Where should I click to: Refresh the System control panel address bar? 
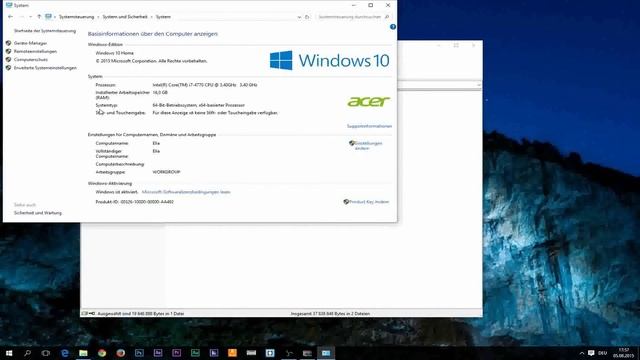click(307, 17)
